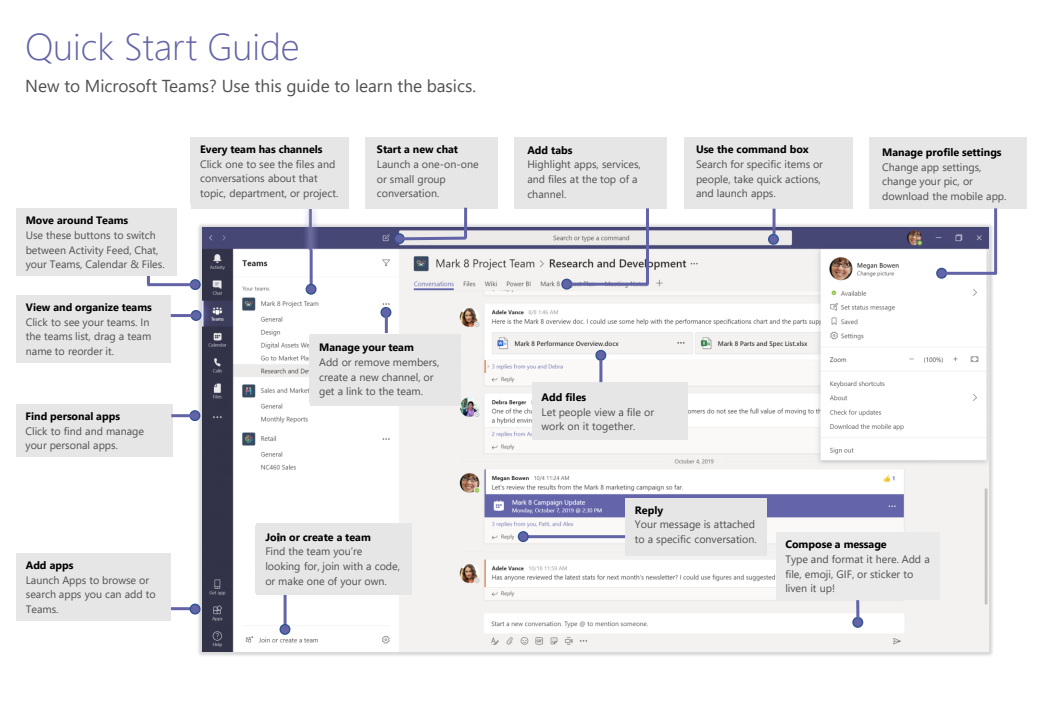
Task: Switch to the channel Files tab
Action: tap(469, 284)
